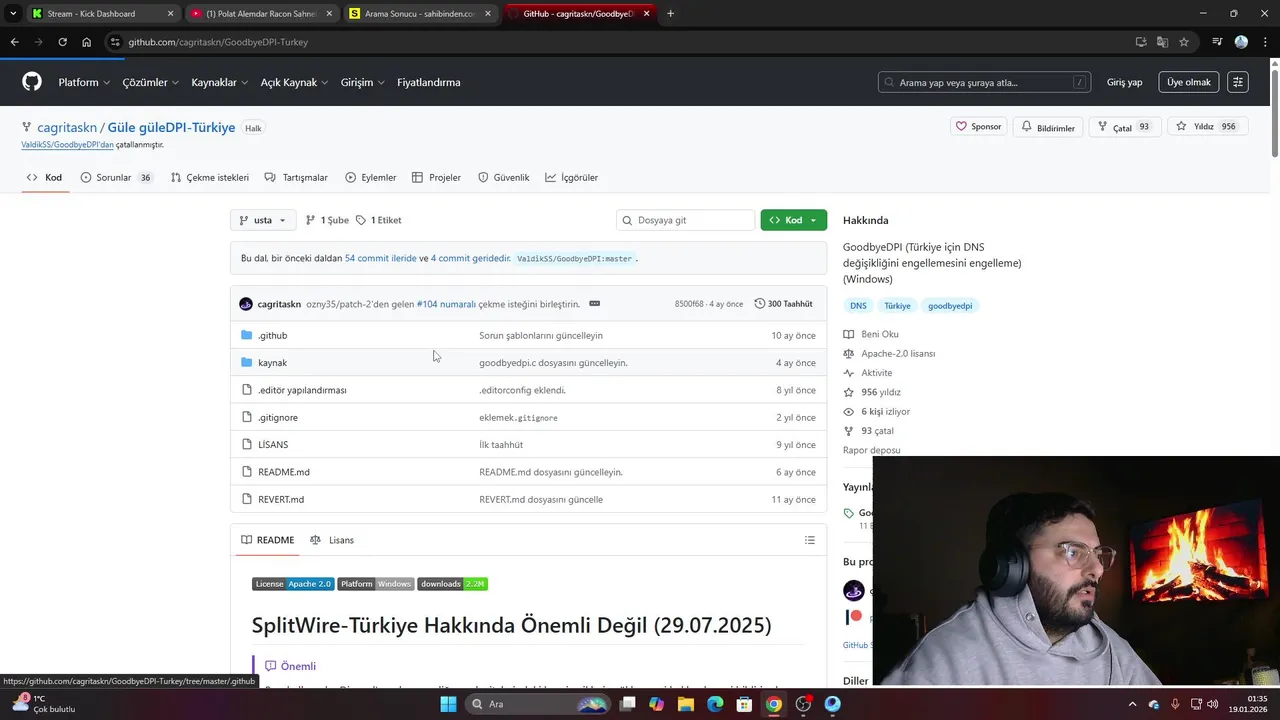The image size is (1280, 720).
Task: Click the License Apache 2.0 badge
Action: click(x=293, y=584)
